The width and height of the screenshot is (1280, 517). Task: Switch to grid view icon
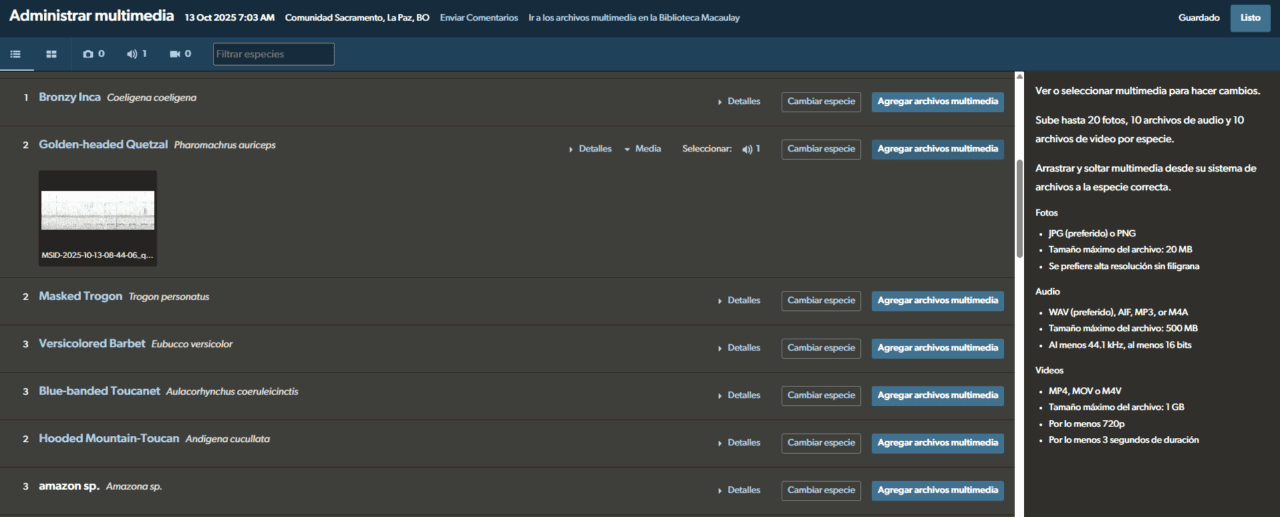[x=52, y=54]
